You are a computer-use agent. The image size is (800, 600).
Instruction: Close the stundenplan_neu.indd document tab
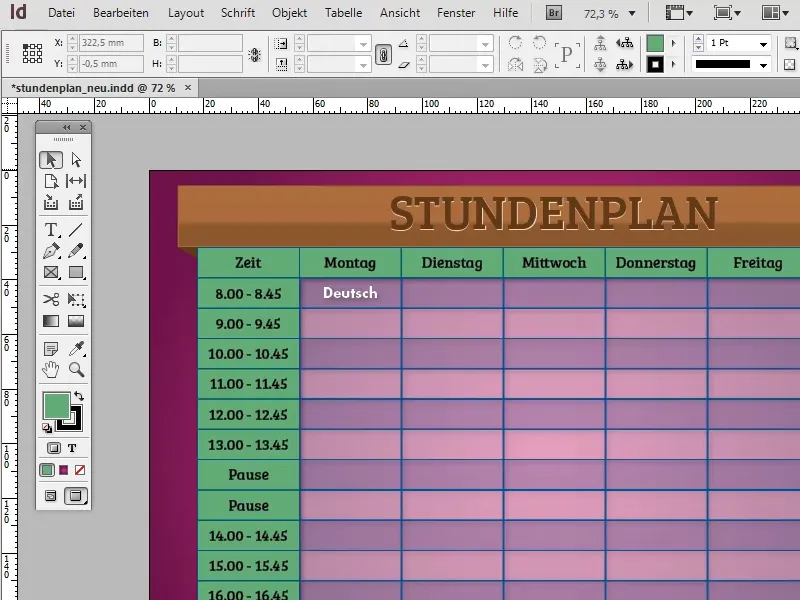click(188, 88)
